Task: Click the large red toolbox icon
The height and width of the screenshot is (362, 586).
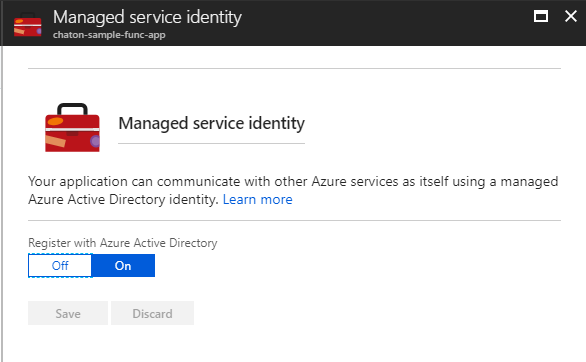Action: (x=73, y=127)
